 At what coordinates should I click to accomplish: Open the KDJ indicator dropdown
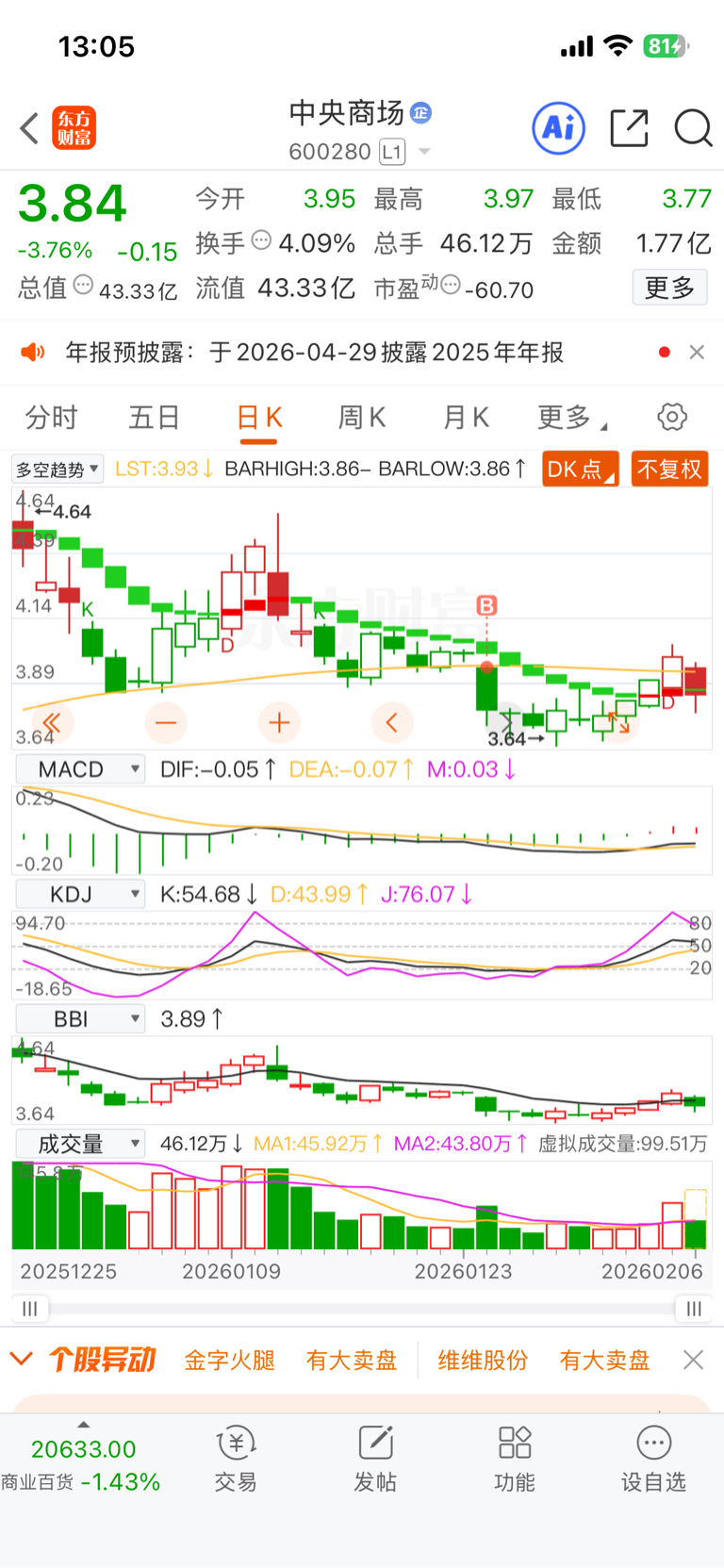[x=80, y=894]
